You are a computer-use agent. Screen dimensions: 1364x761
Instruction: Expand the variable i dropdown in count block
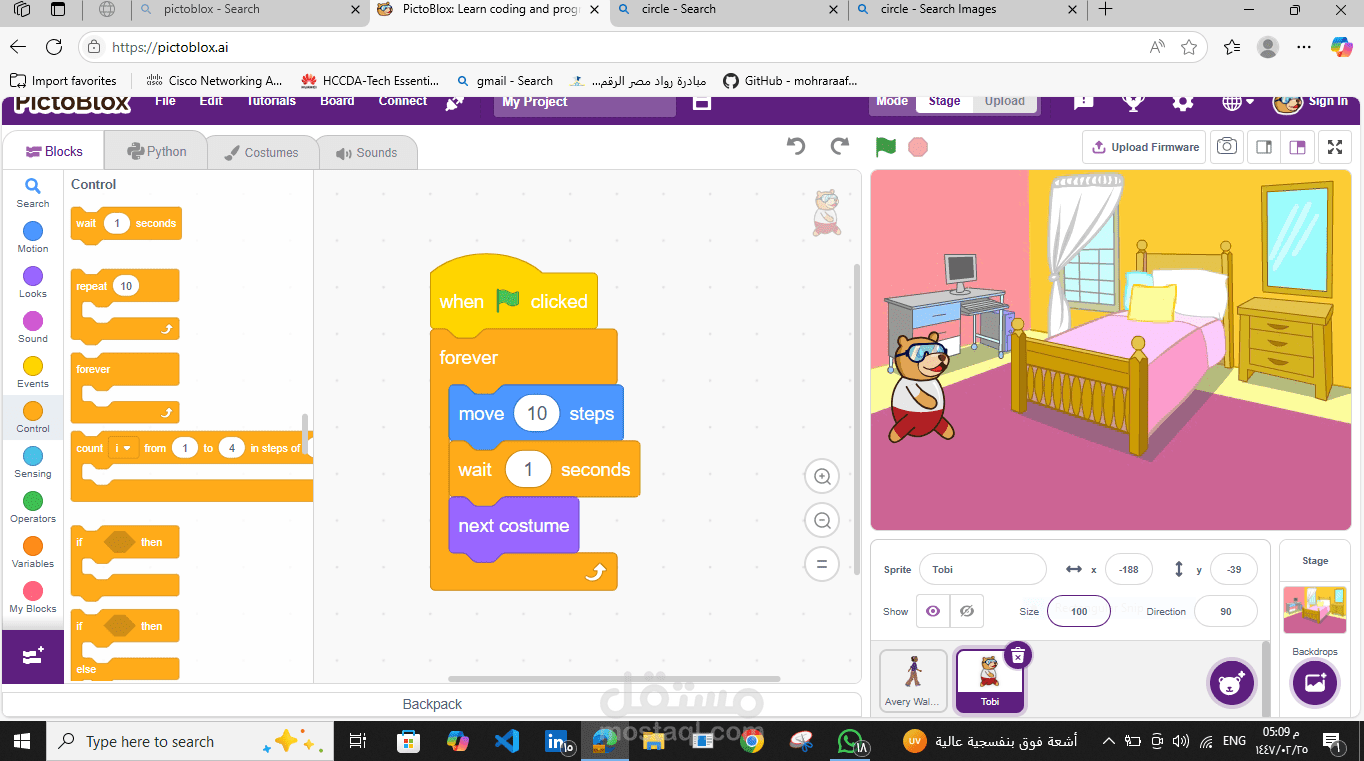point(124,448)
